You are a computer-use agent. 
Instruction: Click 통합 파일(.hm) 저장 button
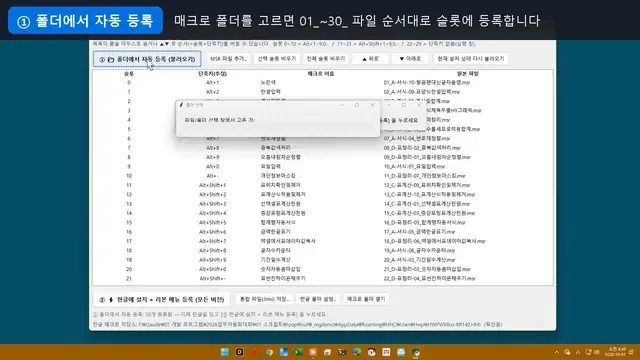pos(264,299)
